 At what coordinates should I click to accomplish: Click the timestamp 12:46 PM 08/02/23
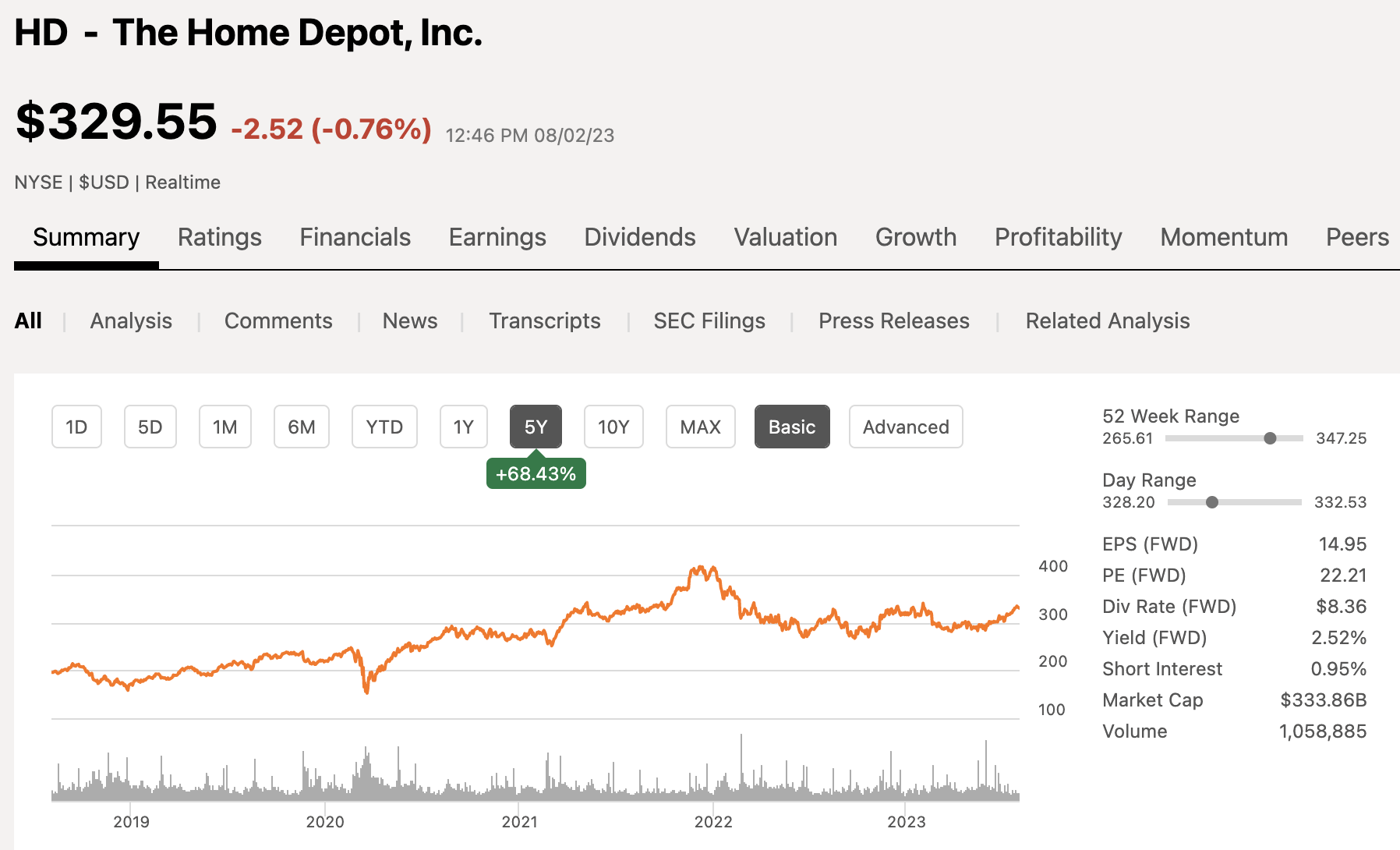click(x=530, y=135)
